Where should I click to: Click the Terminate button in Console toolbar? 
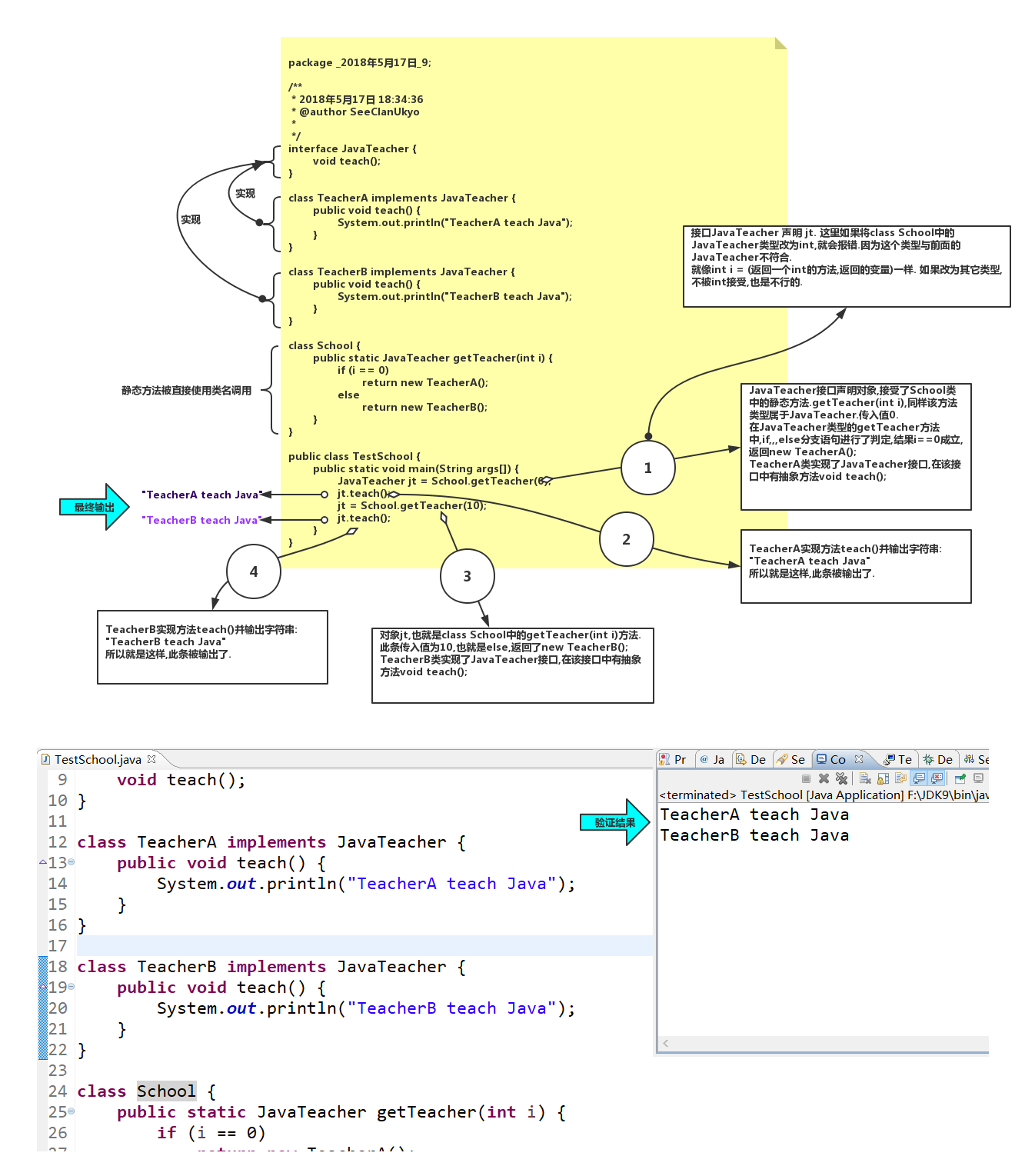click(x=806, y=778)
